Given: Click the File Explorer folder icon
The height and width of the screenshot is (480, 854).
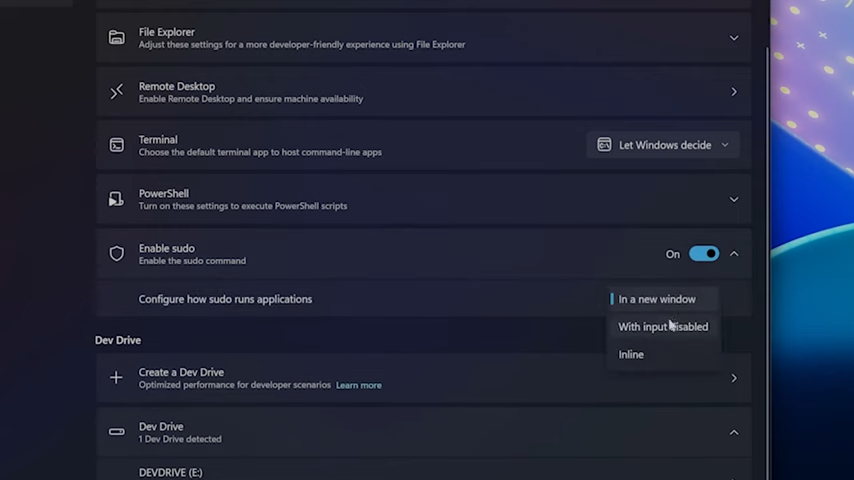Looking at the screenshot, I should 117,38.
